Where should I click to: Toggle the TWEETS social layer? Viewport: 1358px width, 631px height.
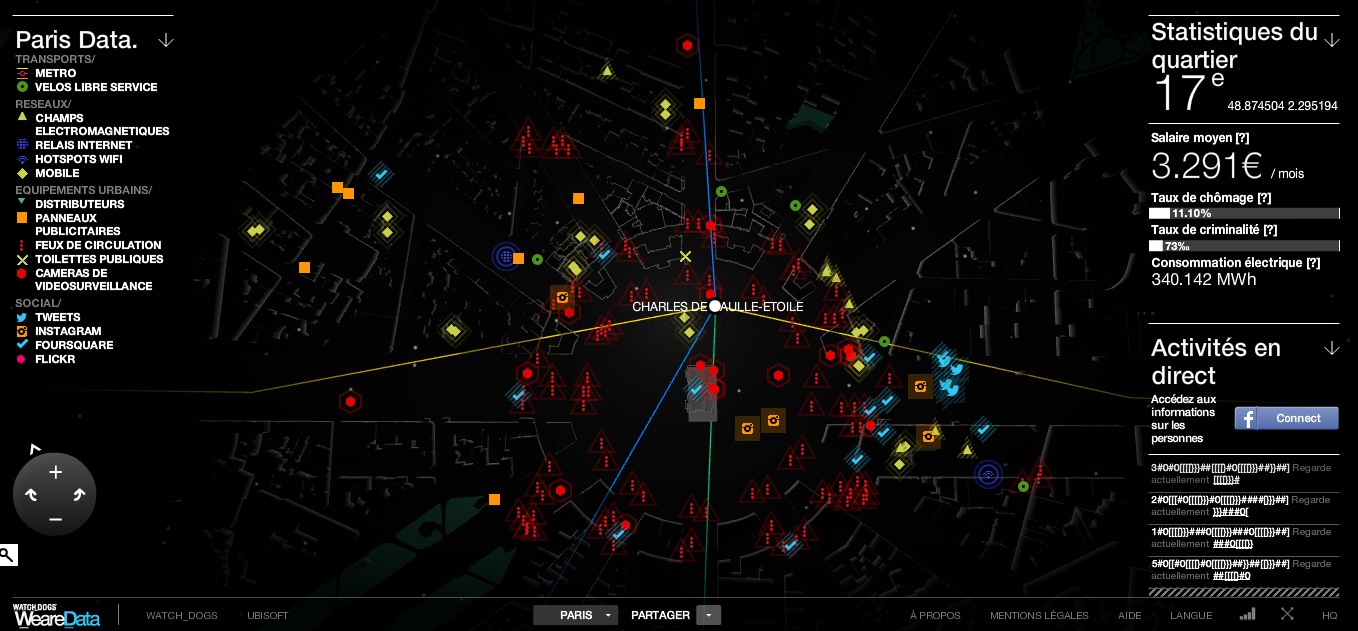point(57,317)
